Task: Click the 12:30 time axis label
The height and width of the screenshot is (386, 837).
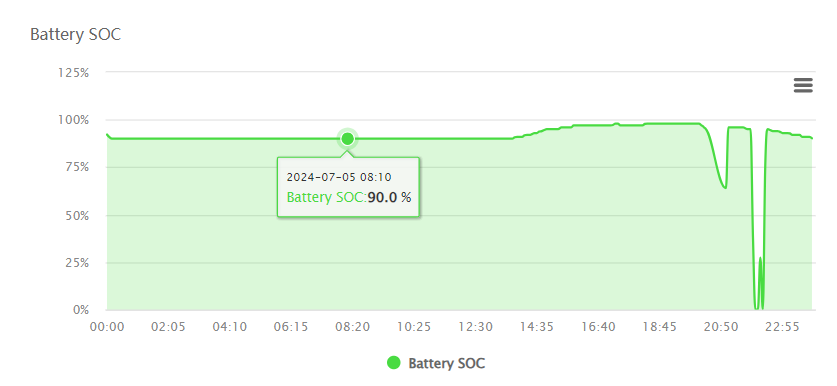Action: (476, 327)
